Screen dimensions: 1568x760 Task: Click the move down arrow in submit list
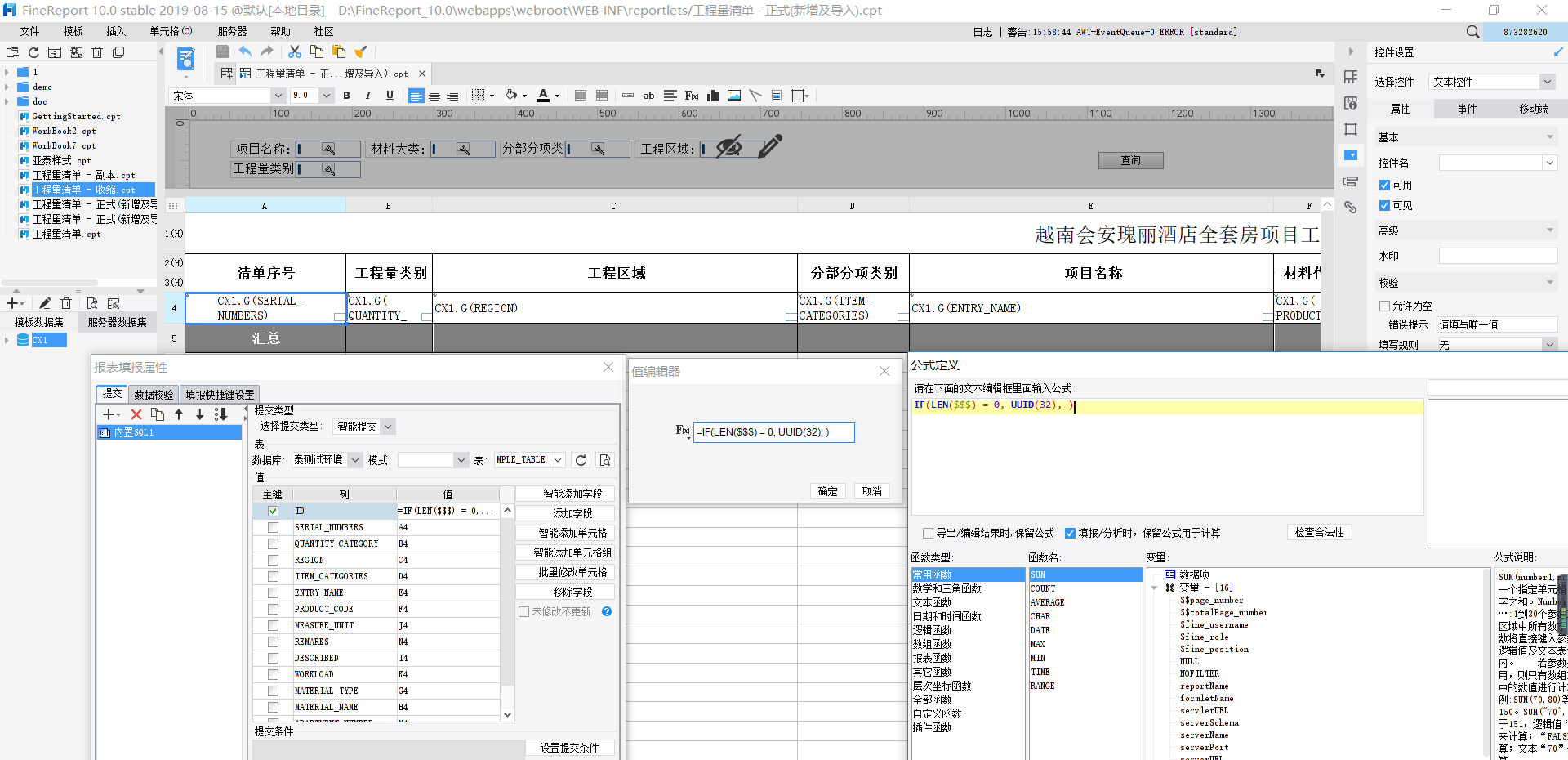pyautogui.click(x=199, y=414)
